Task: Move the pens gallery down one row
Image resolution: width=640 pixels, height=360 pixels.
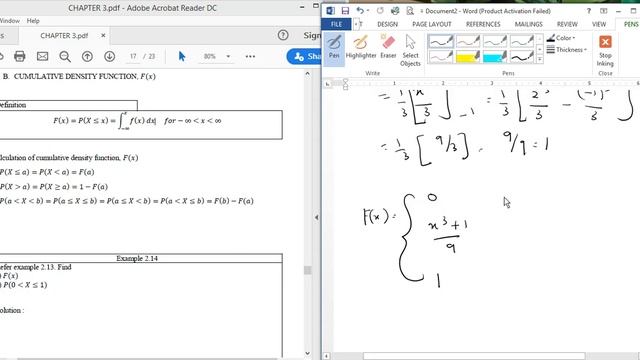Action: point(540,49)
